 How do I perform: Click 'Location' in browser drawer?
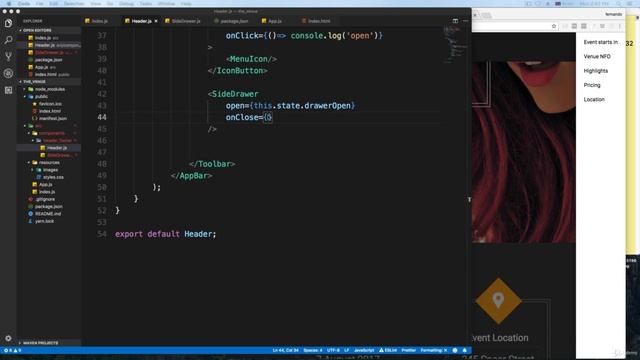[594, 99]
